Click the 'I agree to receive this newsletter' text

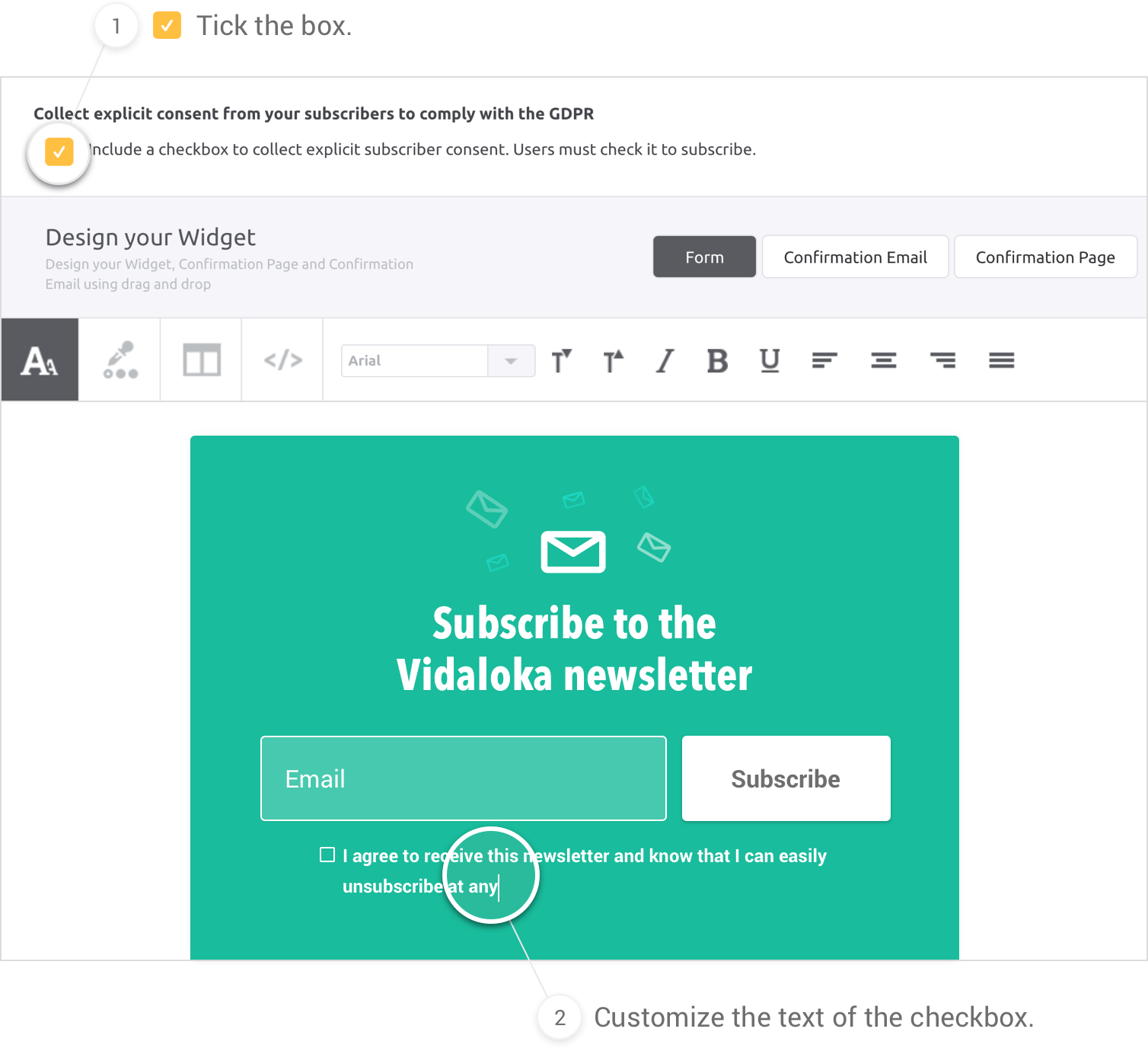tap(585, 871)
